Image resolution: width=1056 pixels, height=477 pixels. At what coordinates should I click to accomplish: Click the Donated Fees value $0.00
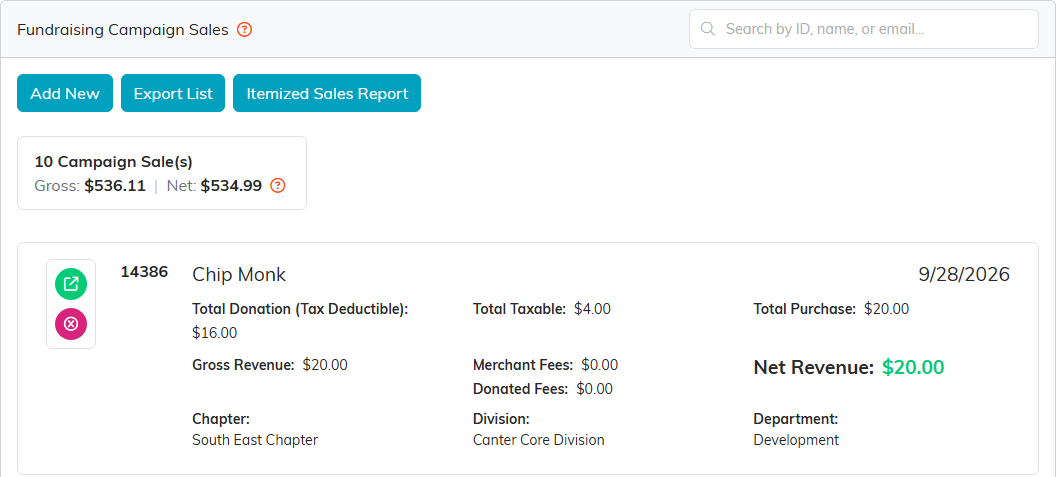595,389
